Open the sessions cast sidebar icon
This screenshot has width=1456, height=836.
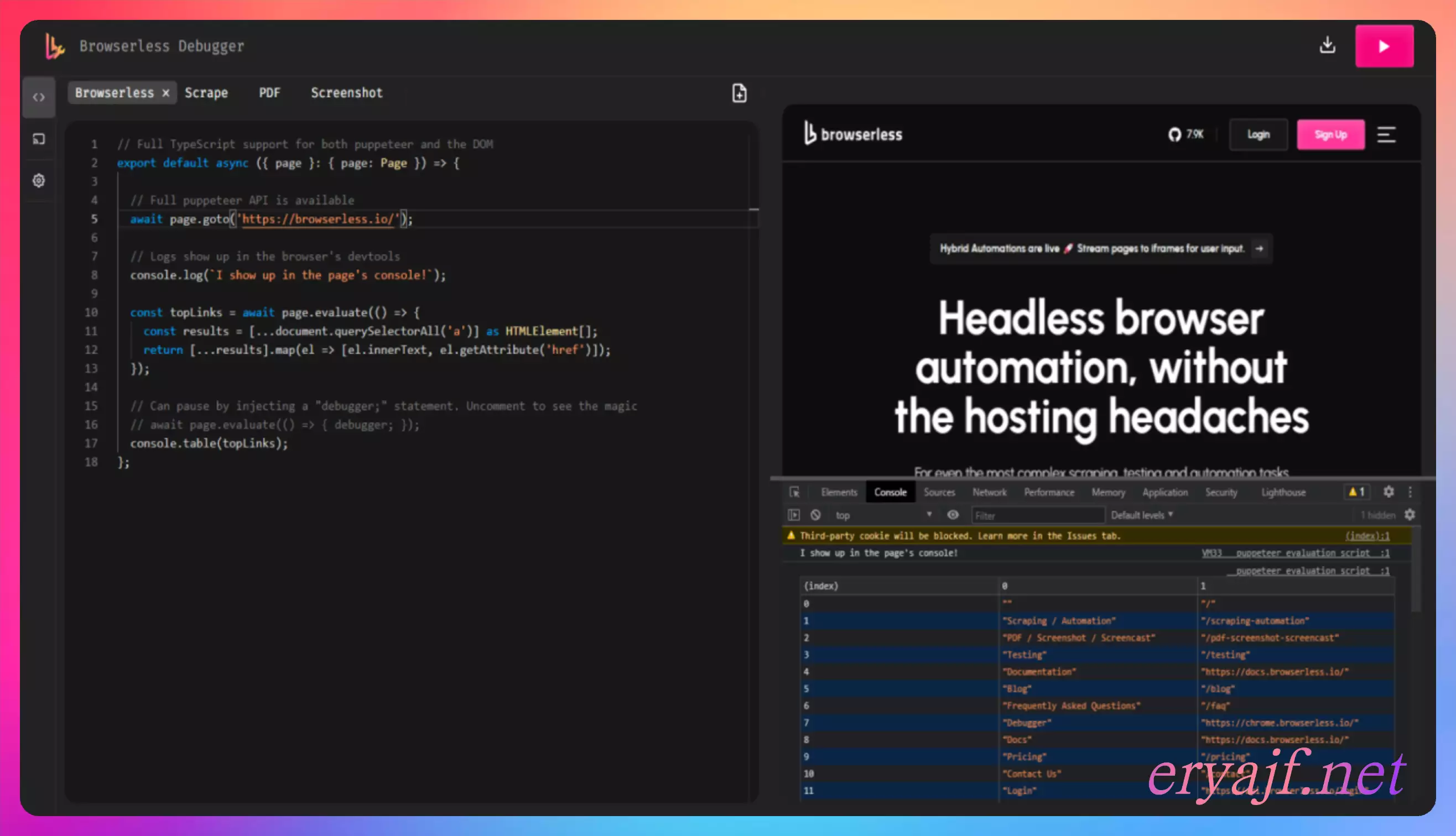point(39,139)
